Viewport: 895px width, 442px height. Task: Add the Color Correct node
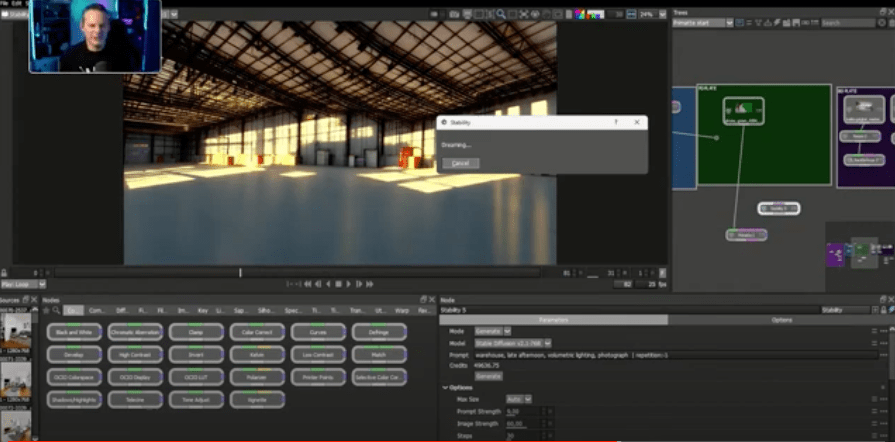point(257,332)
